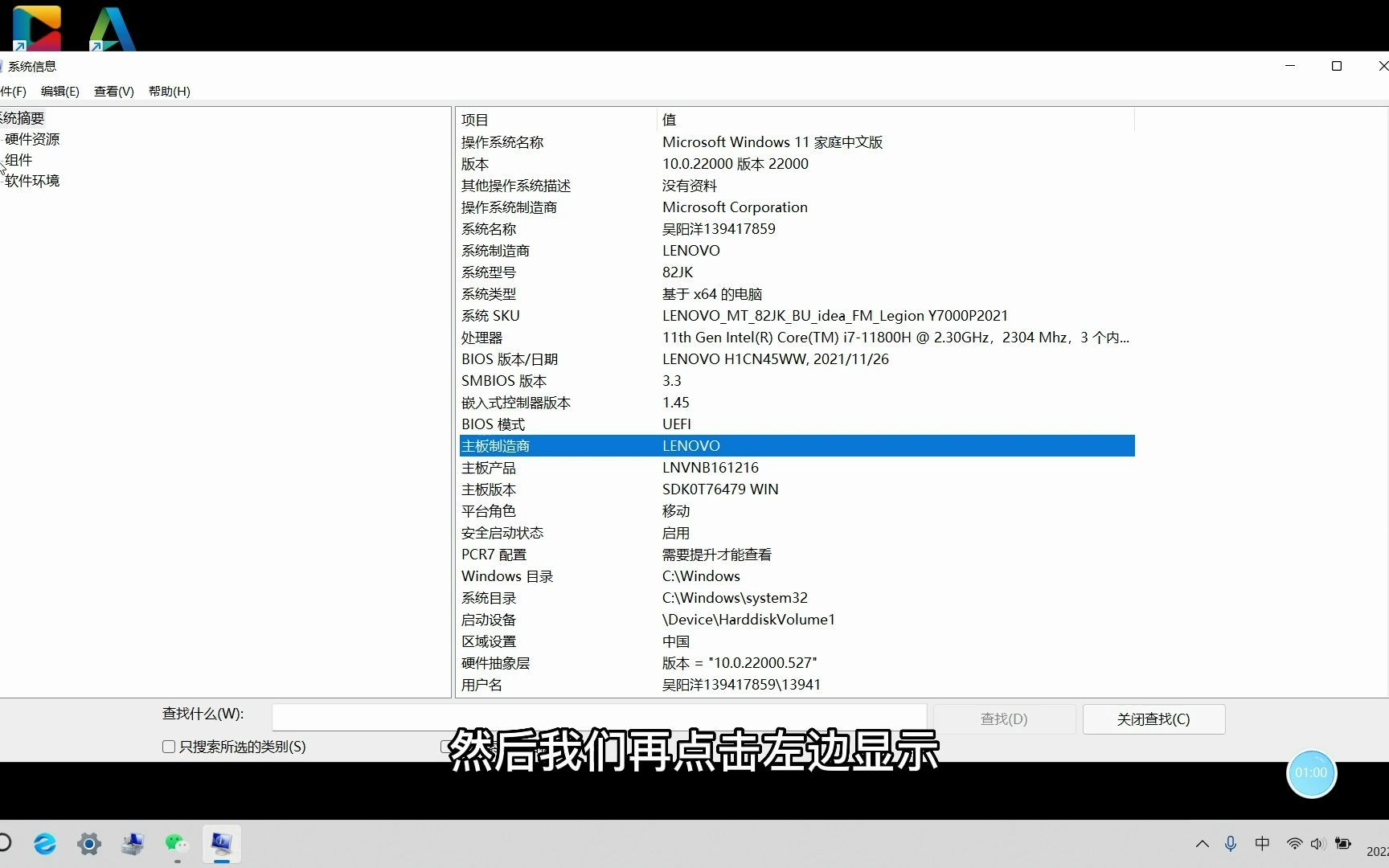
Task: Click the highlighted 主板制造商 row
Action: pos(797,446)
